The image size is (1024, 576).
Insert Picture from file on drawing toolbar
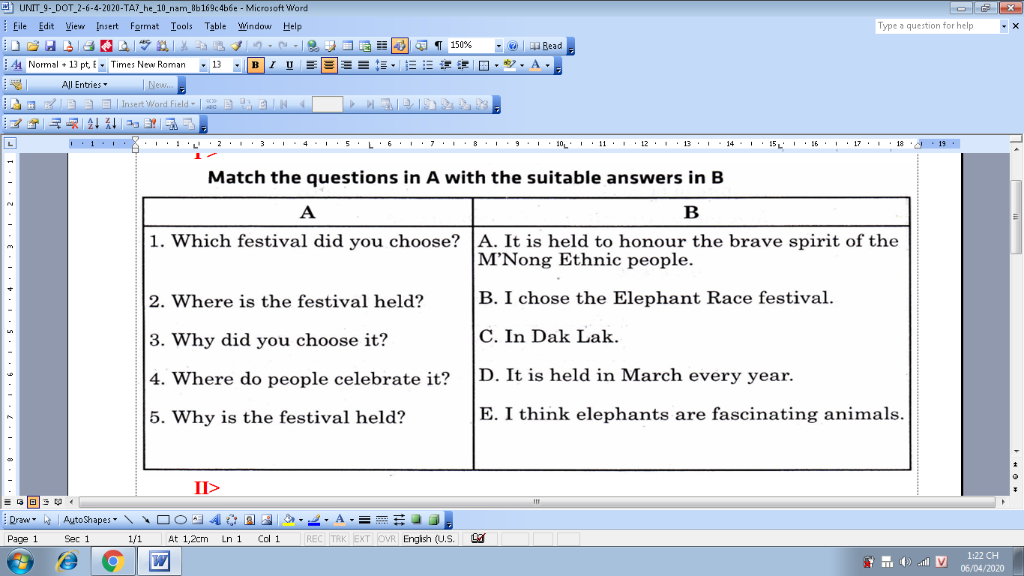click(266, 520)
